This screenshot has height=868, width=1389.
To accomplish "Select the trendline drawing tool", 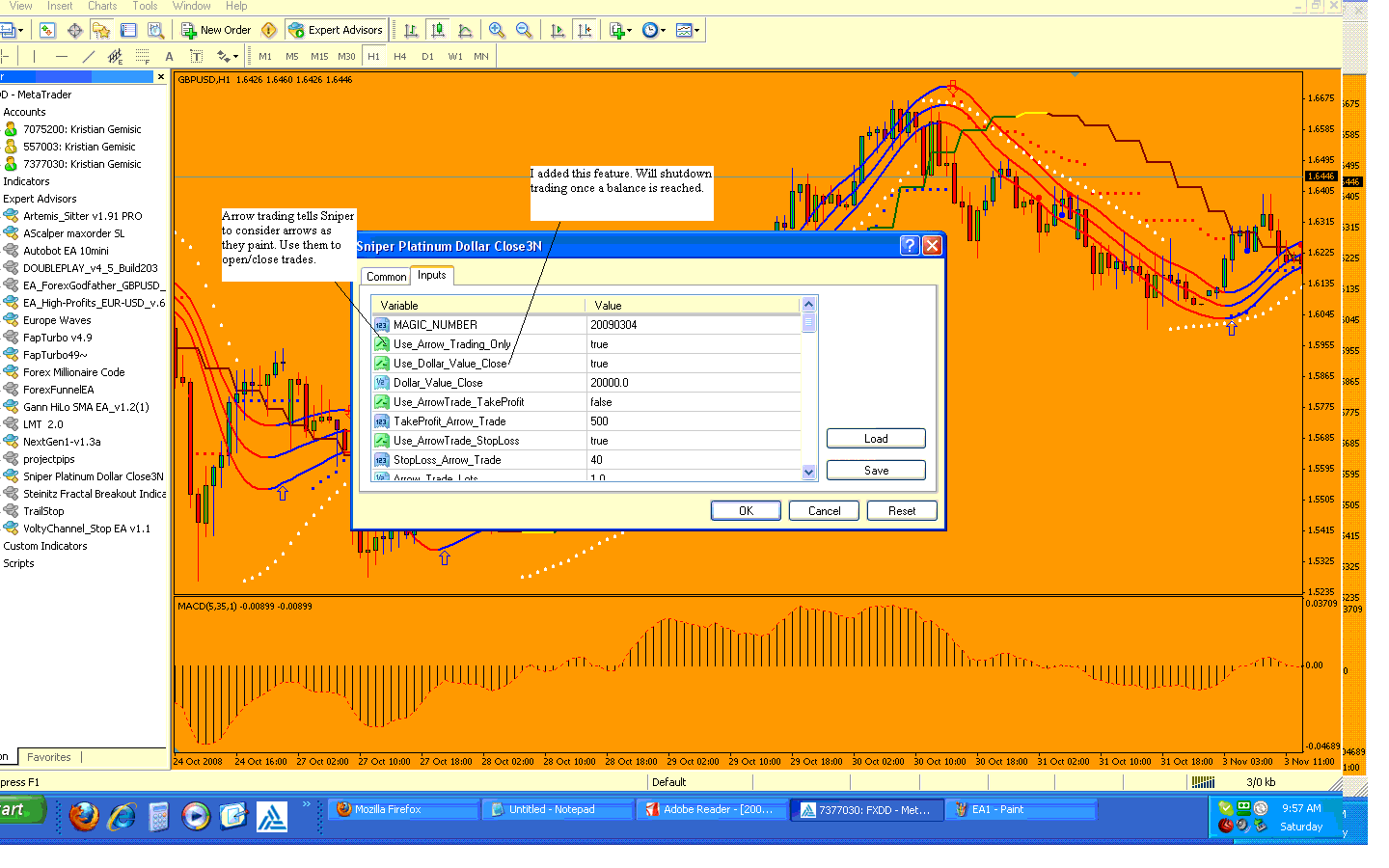I will coord(89,57).
